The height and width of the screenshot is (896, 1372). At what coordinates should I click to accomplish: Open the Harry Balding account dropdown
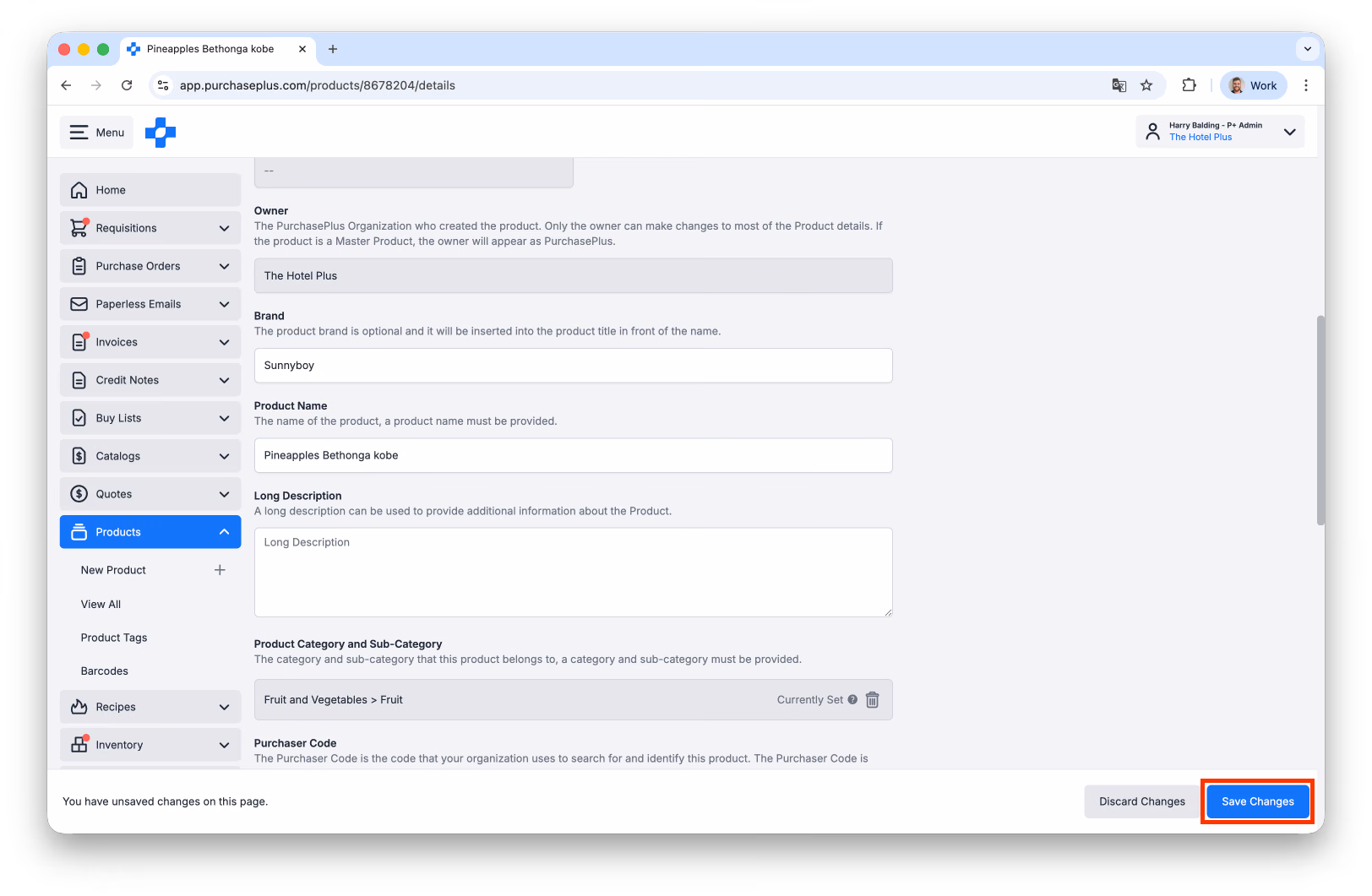[x=1220, y=132]
